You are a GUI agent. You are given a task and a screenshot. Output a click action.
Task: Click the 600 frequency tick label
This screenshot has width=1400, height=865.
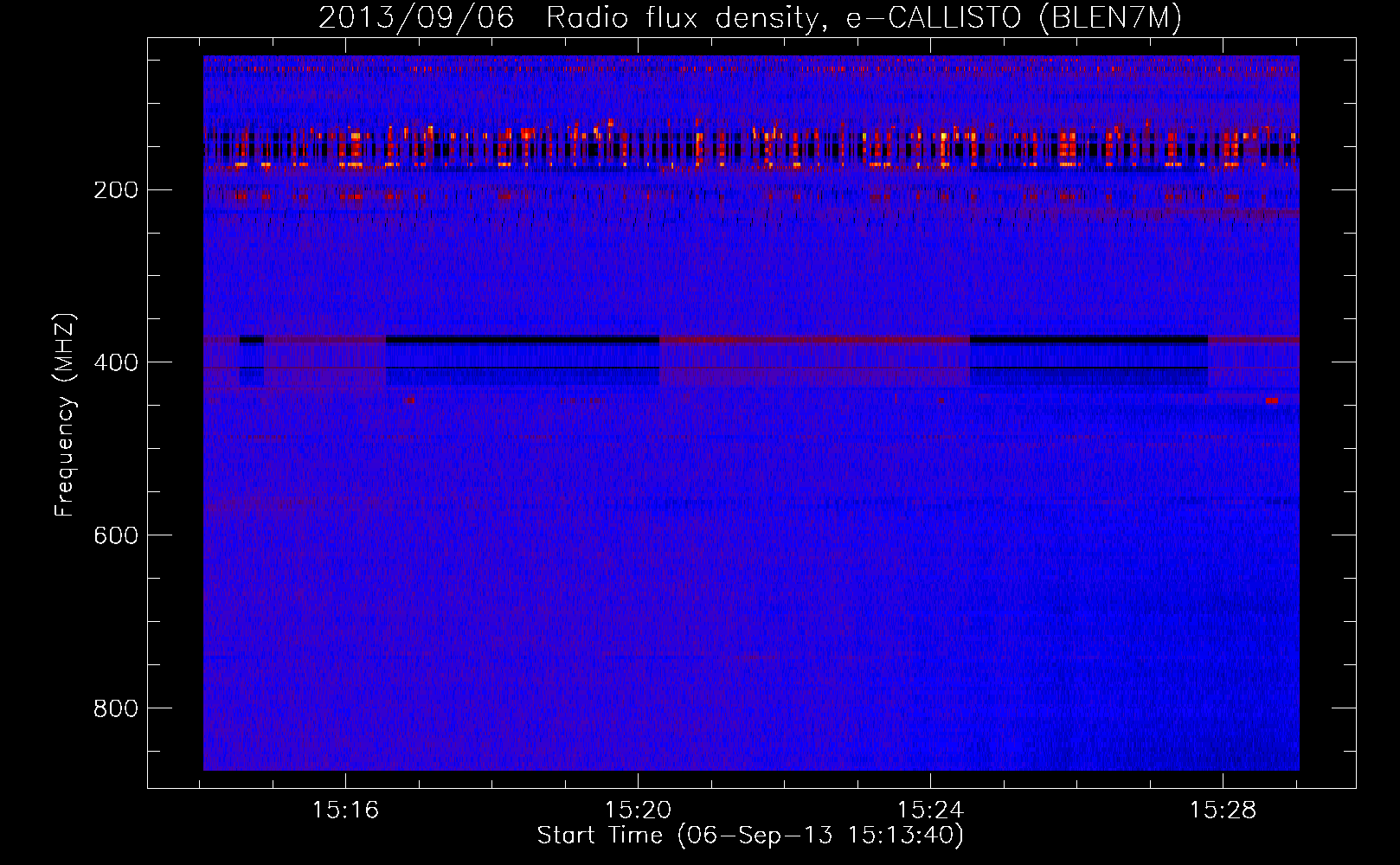tap(116, 535)
